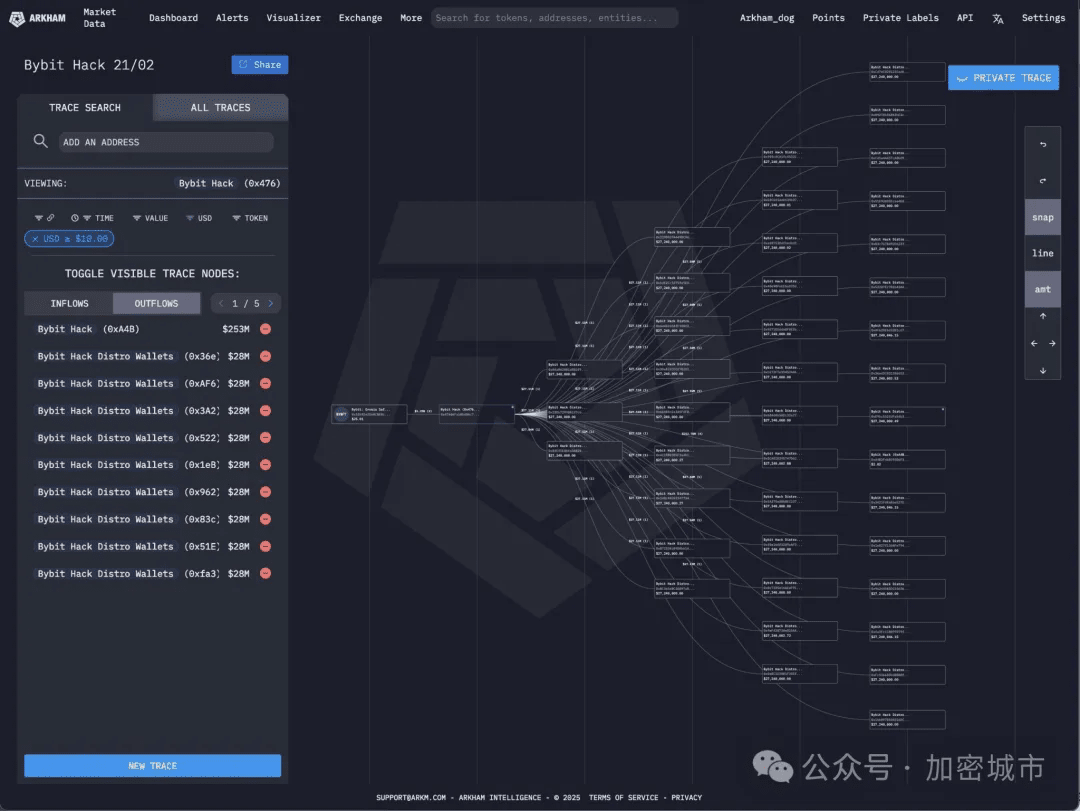
Task: Hide Distro Wallets 0xAF6 node
Action: [x=265, y=383]
